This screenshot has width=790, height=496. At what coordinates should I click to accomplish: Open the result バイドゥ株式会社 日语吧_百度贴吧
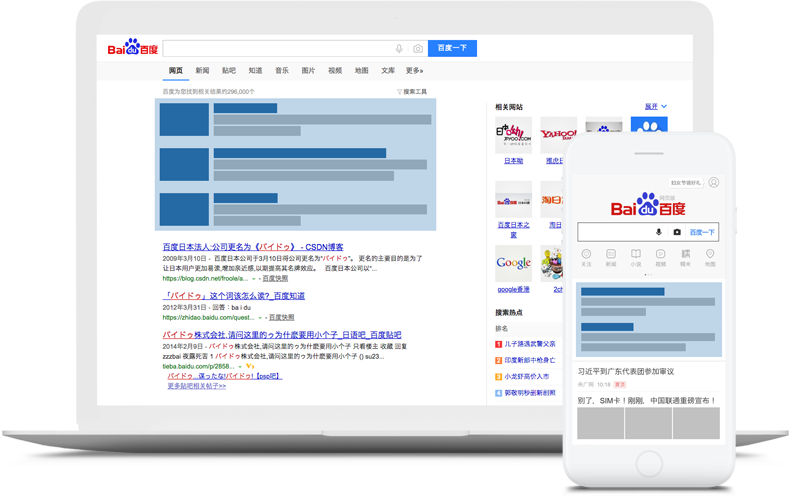pos(282,335)
